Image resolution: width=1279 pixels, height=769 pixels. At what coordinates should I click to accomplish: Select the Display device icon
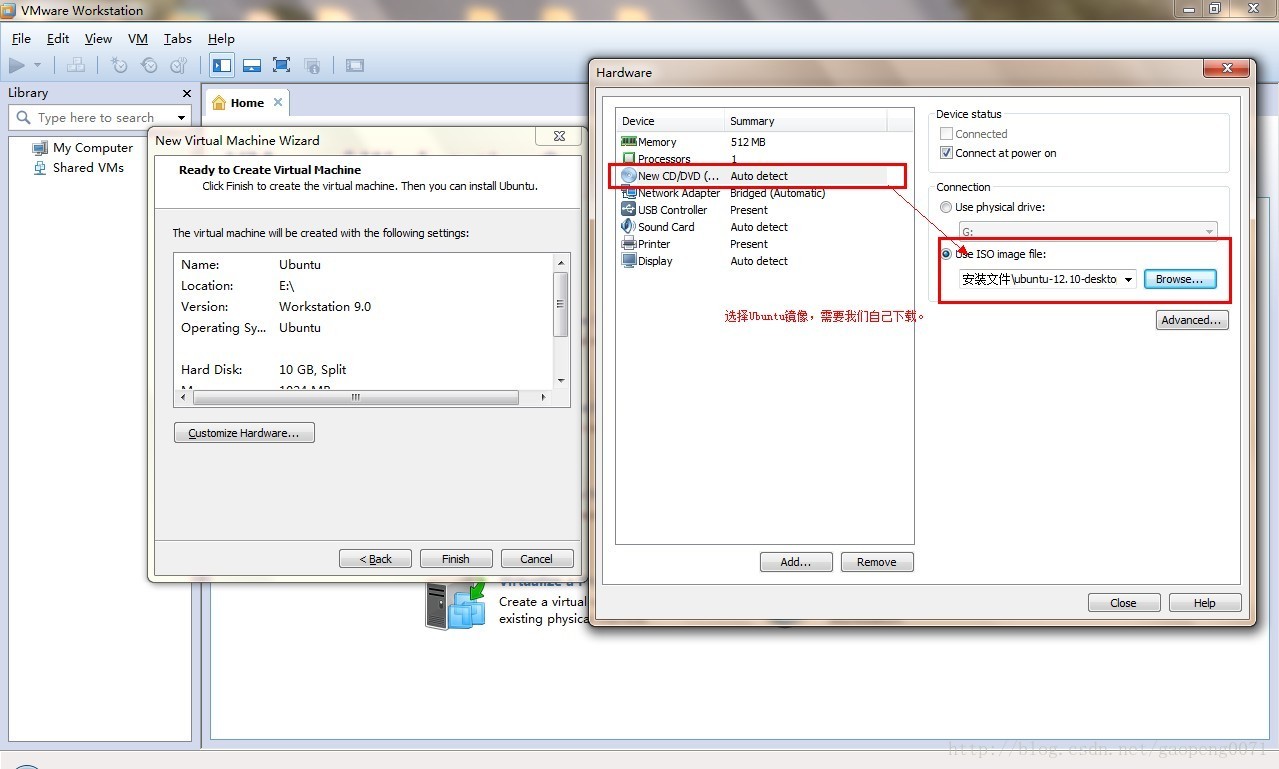point(628,261)
